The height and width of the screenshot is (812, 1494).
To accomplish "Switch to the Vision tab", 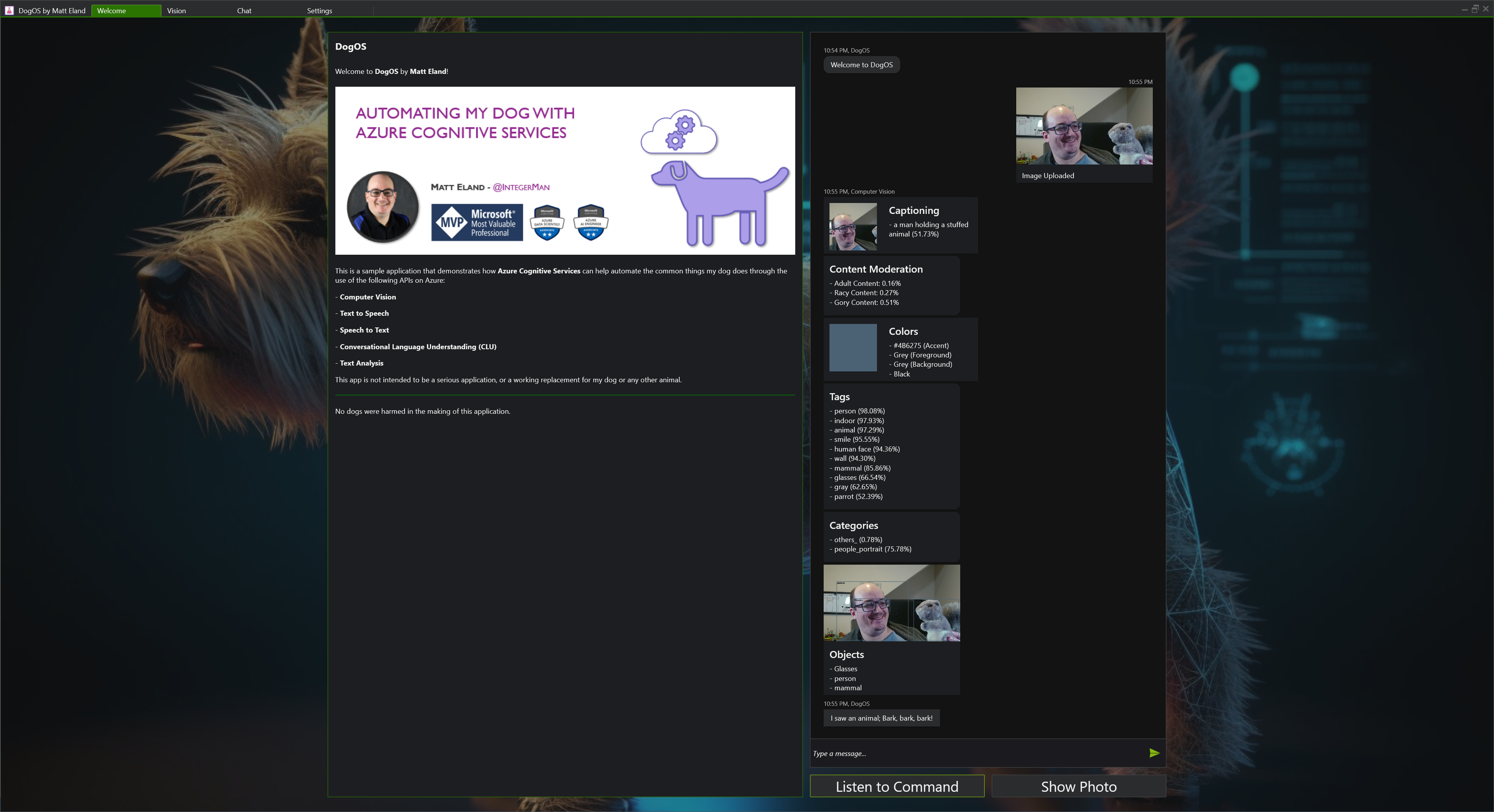I will [x=176, y=10].
